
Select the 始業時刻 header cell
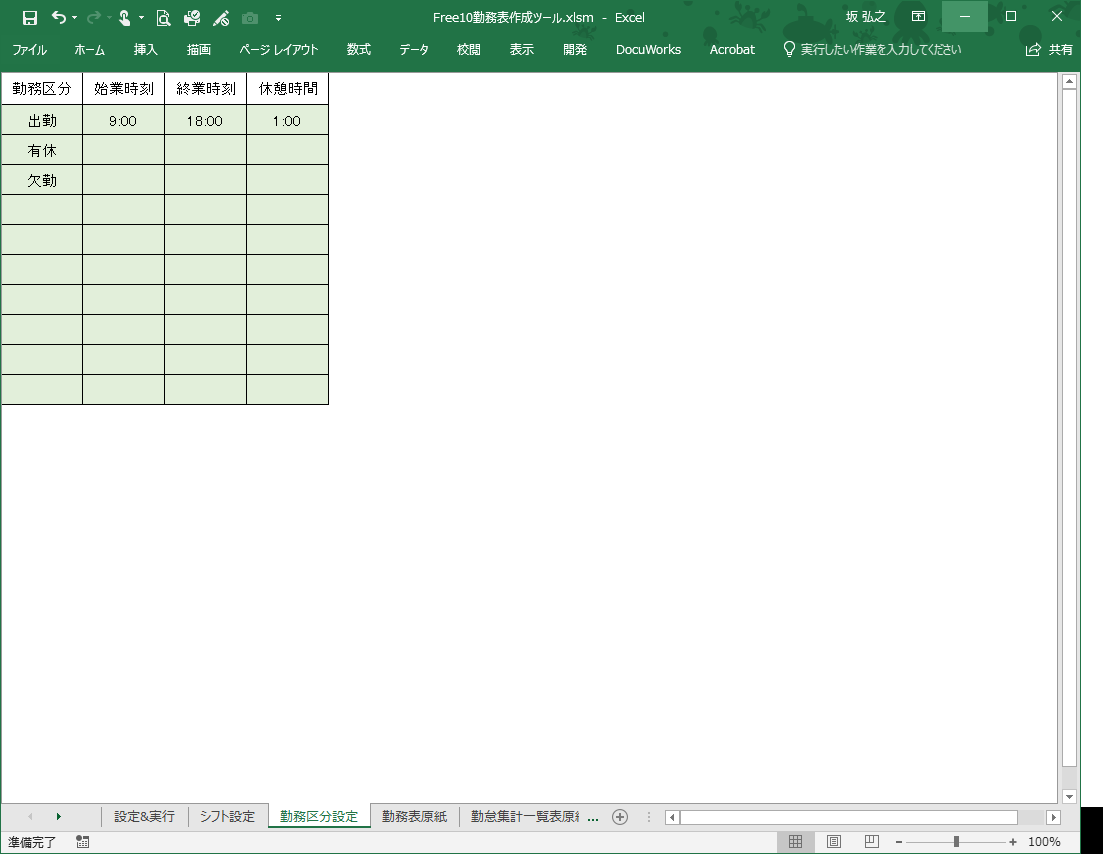124,89
